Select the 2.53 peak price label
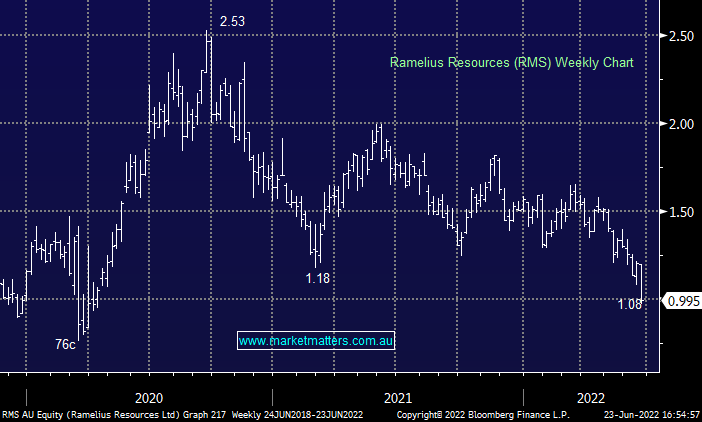702x422 pixels. coord(233,21)
